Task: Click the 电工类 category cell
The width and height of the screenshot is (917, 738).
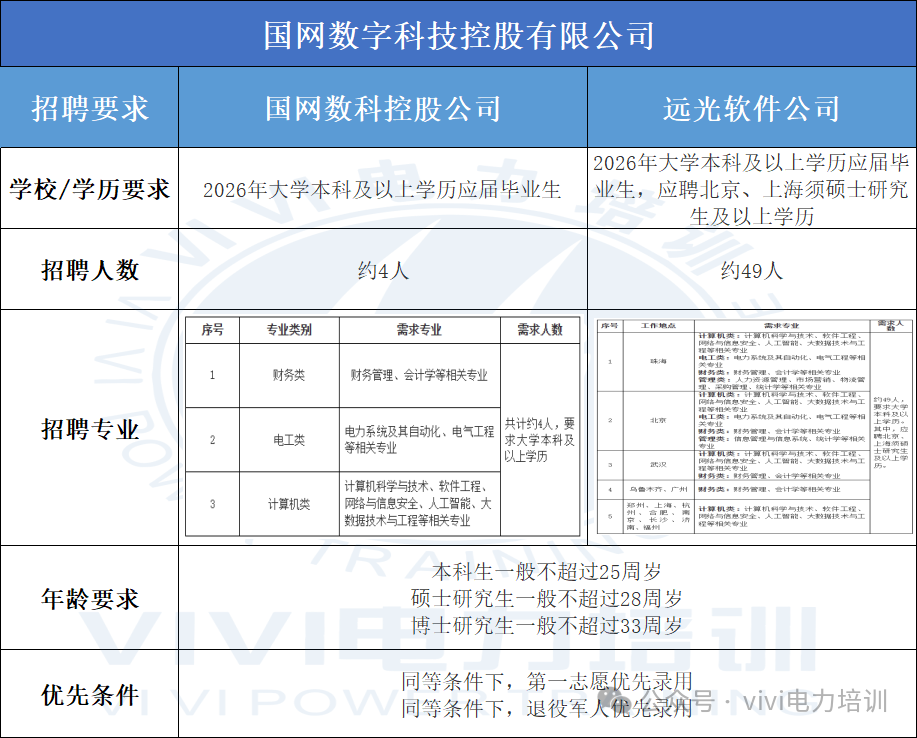Action: tap(288, 440)
